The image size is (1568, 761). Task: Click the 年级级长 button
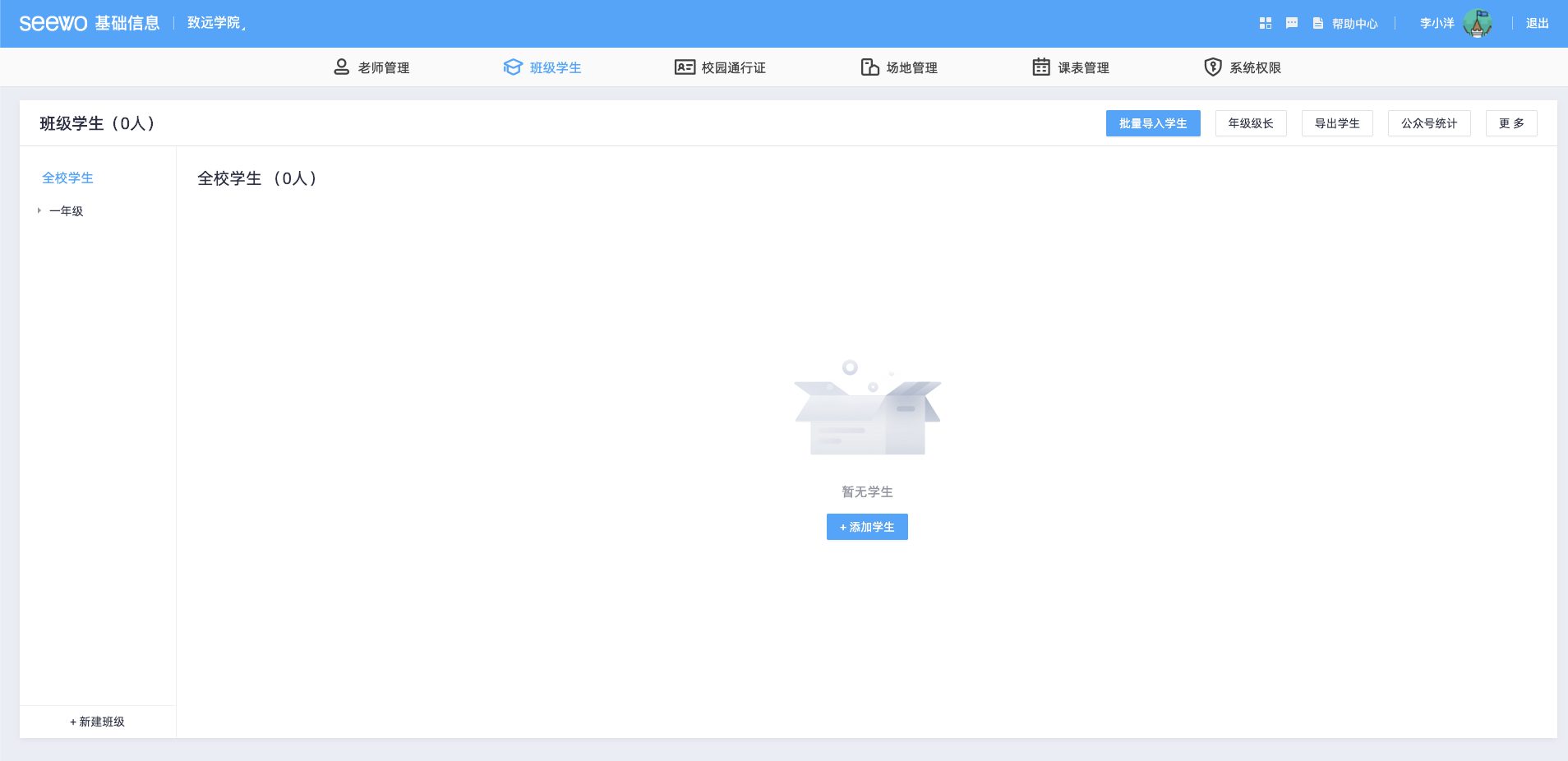1250,123
